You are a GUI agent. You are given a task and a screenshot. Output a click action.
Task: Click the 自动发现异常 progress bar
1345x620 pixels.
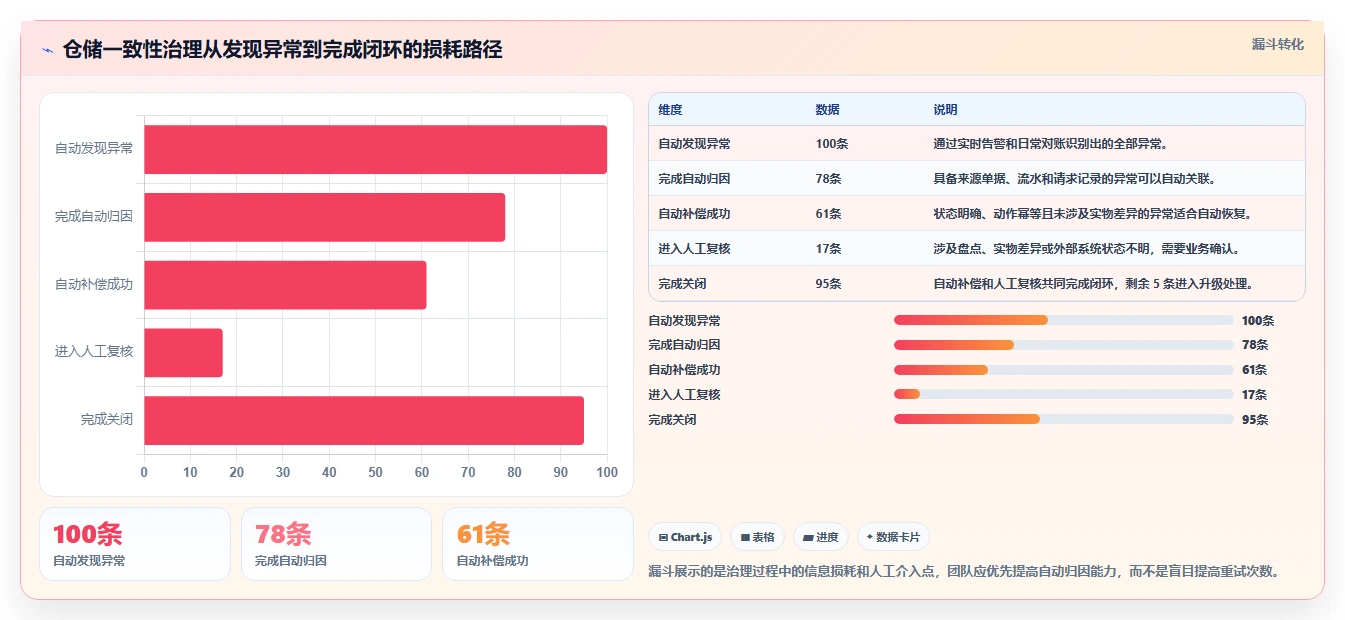(x=1064, y=320)
